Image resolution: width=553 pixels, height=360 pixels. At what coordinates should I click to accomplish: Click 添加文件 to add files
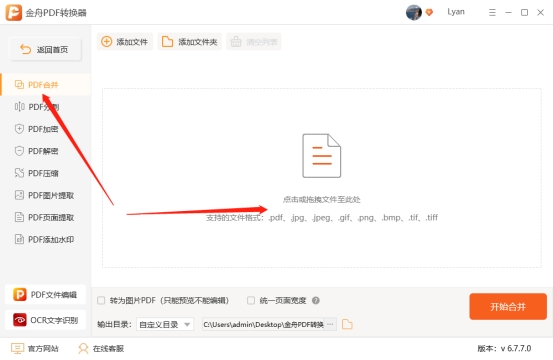point(125,42)
